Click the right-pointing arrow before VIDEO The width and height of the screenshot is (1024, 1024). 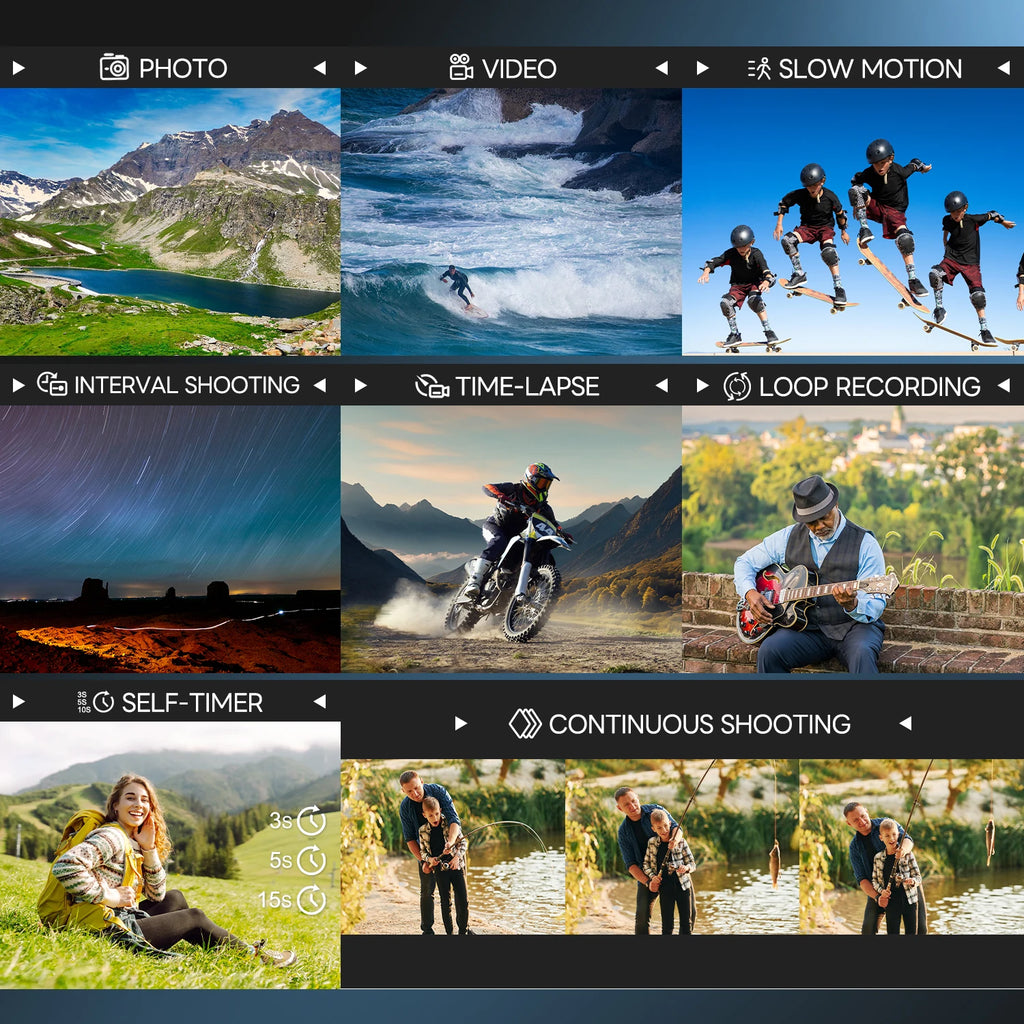(360, 68)
